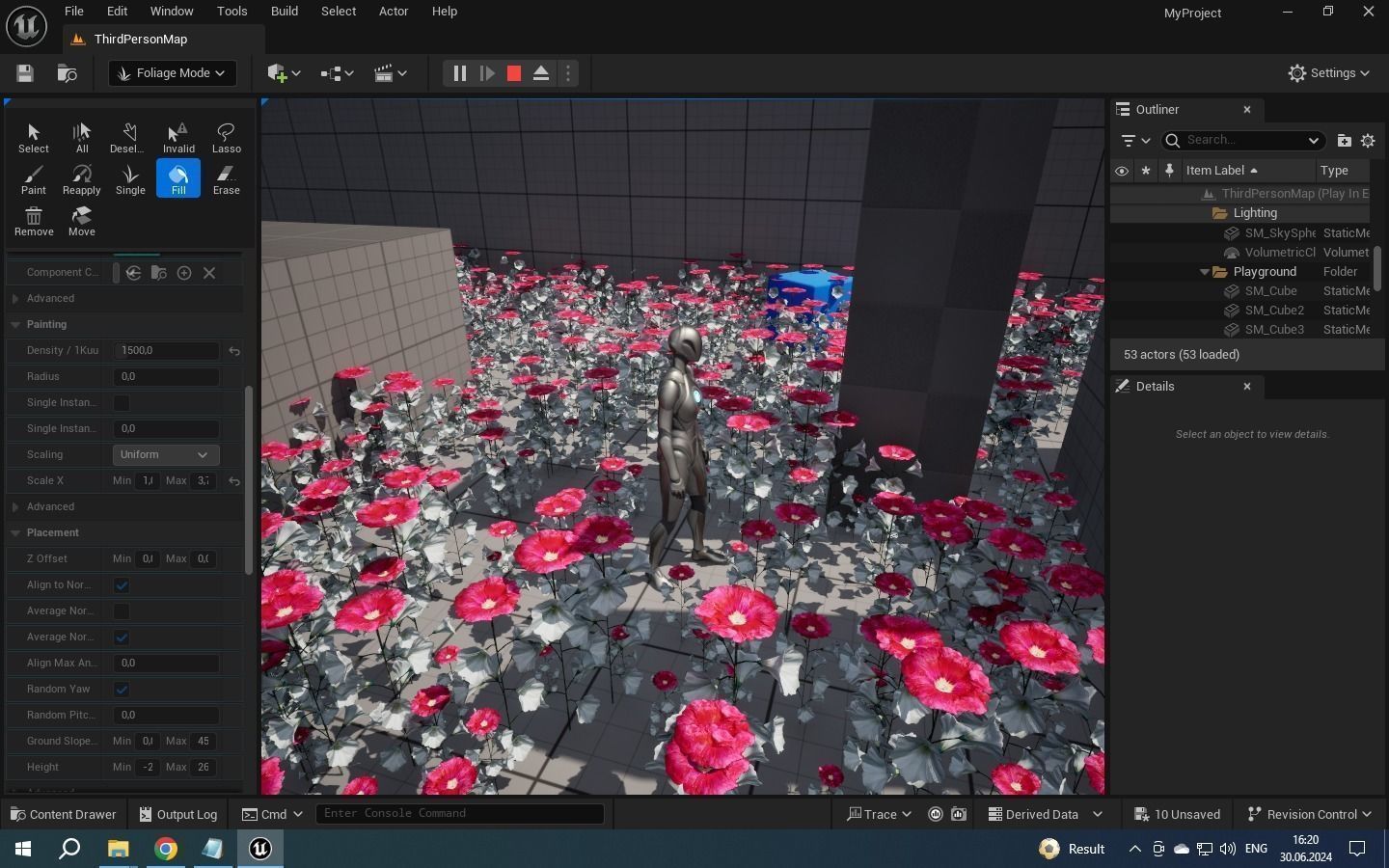This screenshot has width=1389, height=868.
Task: Open the Window menu
Action: point(172,12)
